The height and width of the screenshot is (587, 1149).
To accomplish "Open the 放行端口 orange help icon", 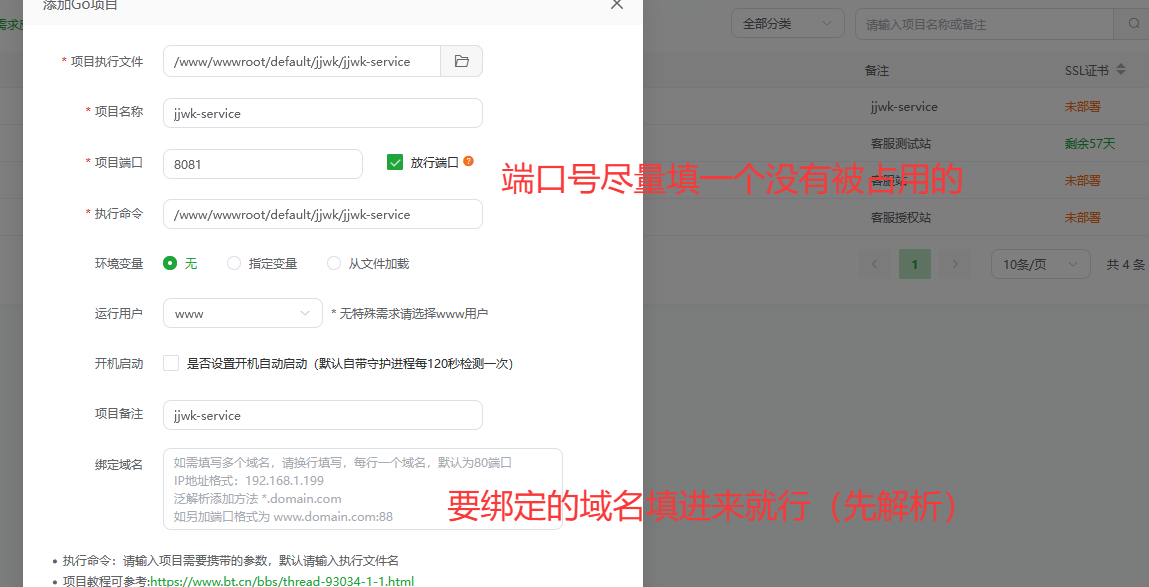I will tap(468, 161).
